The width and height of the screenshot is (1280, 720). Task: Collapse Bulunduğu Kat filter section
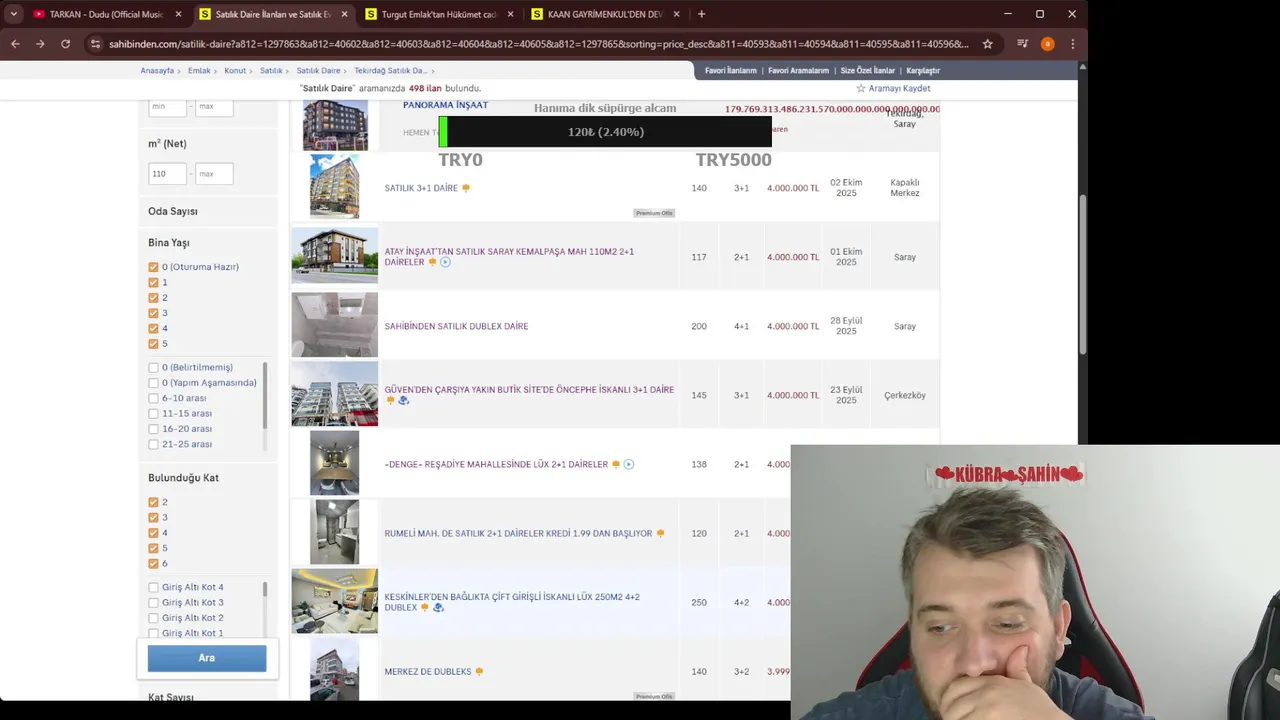(x=183, y=478)
